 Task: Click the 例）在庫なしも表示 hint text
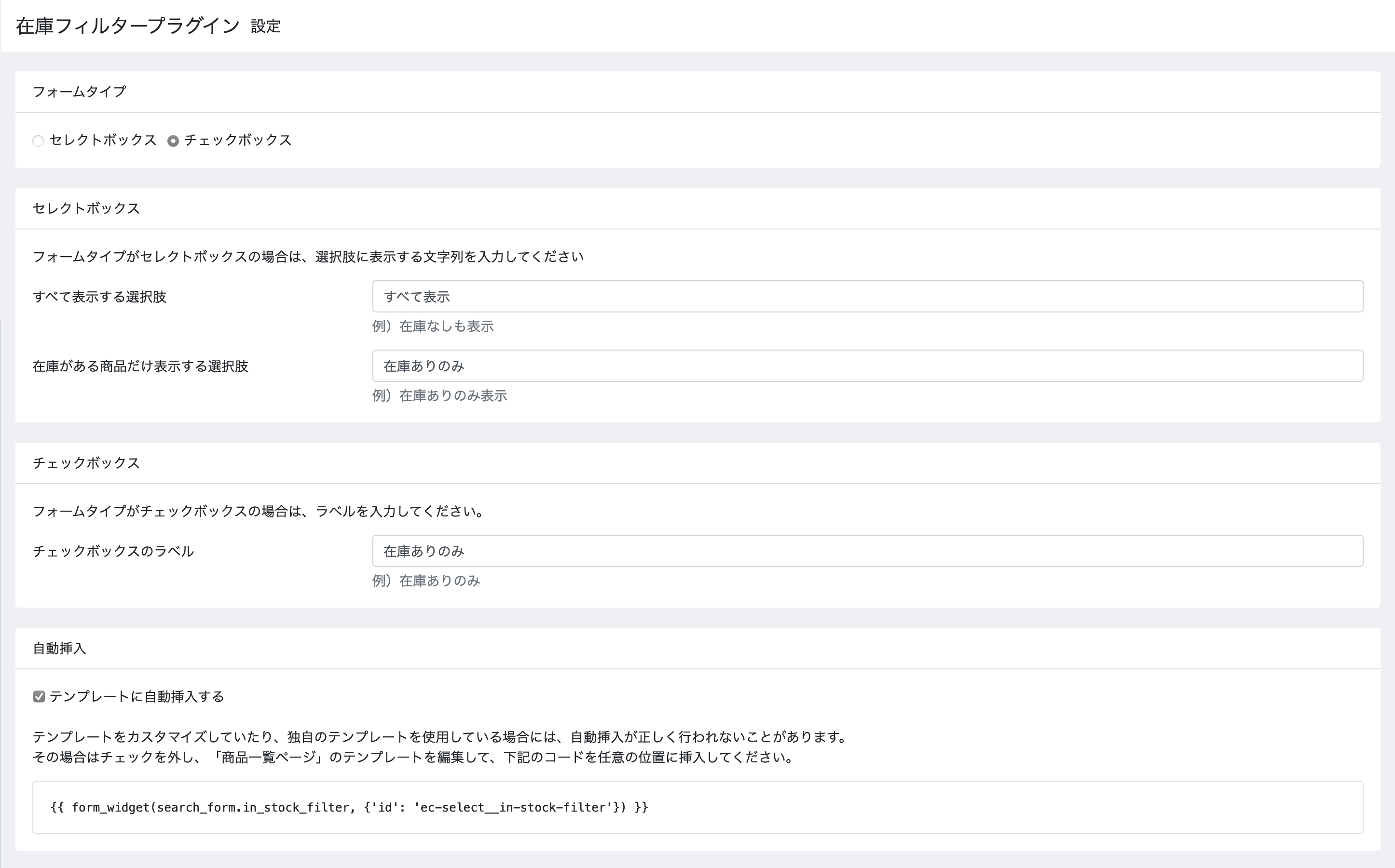[x=433, y=326]
